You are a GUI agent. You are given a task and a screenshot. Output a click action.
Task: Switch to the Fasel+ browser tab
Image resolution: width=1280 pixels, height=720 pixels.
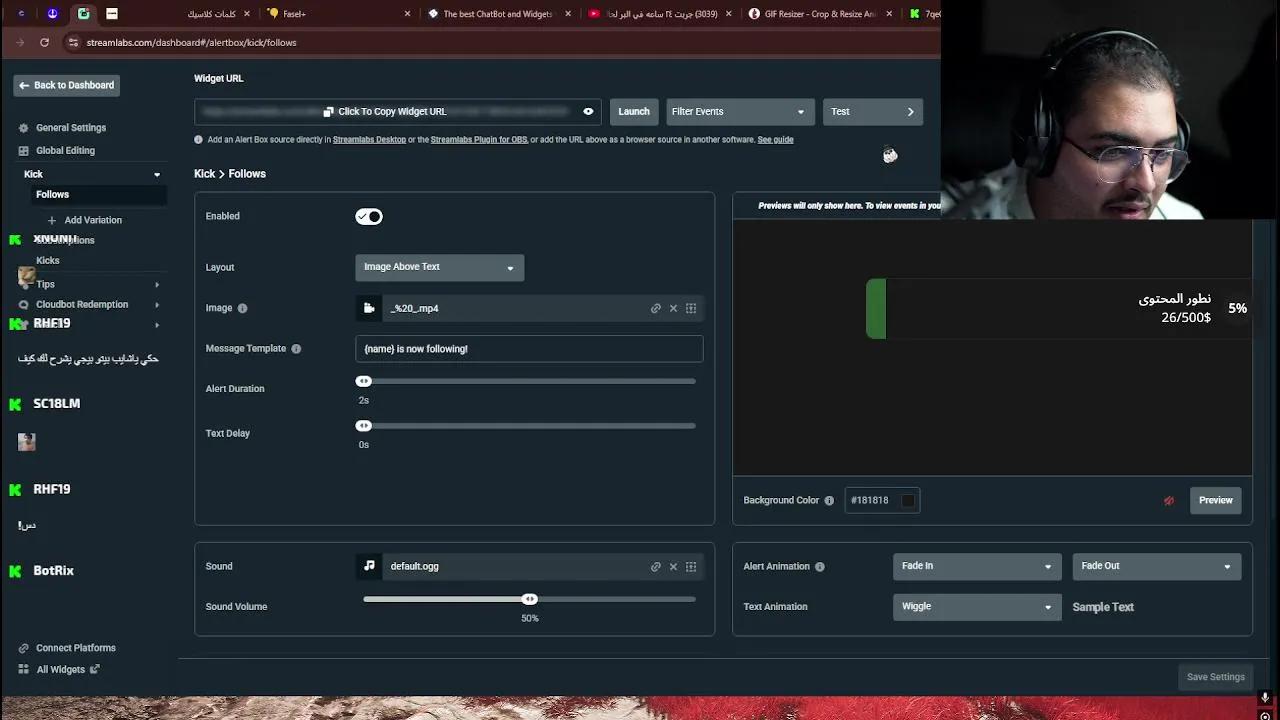340,14
